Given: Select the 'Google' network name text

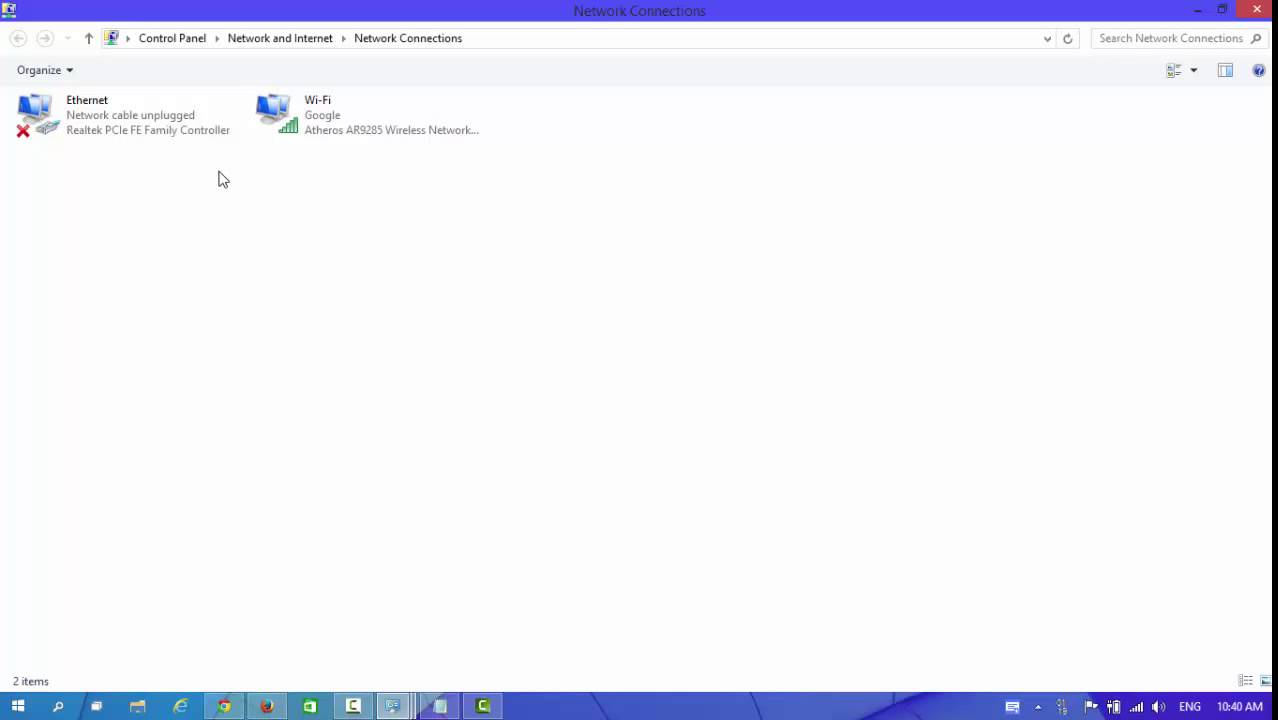Looking at the screenshot, I should click(x=322, y=115).
